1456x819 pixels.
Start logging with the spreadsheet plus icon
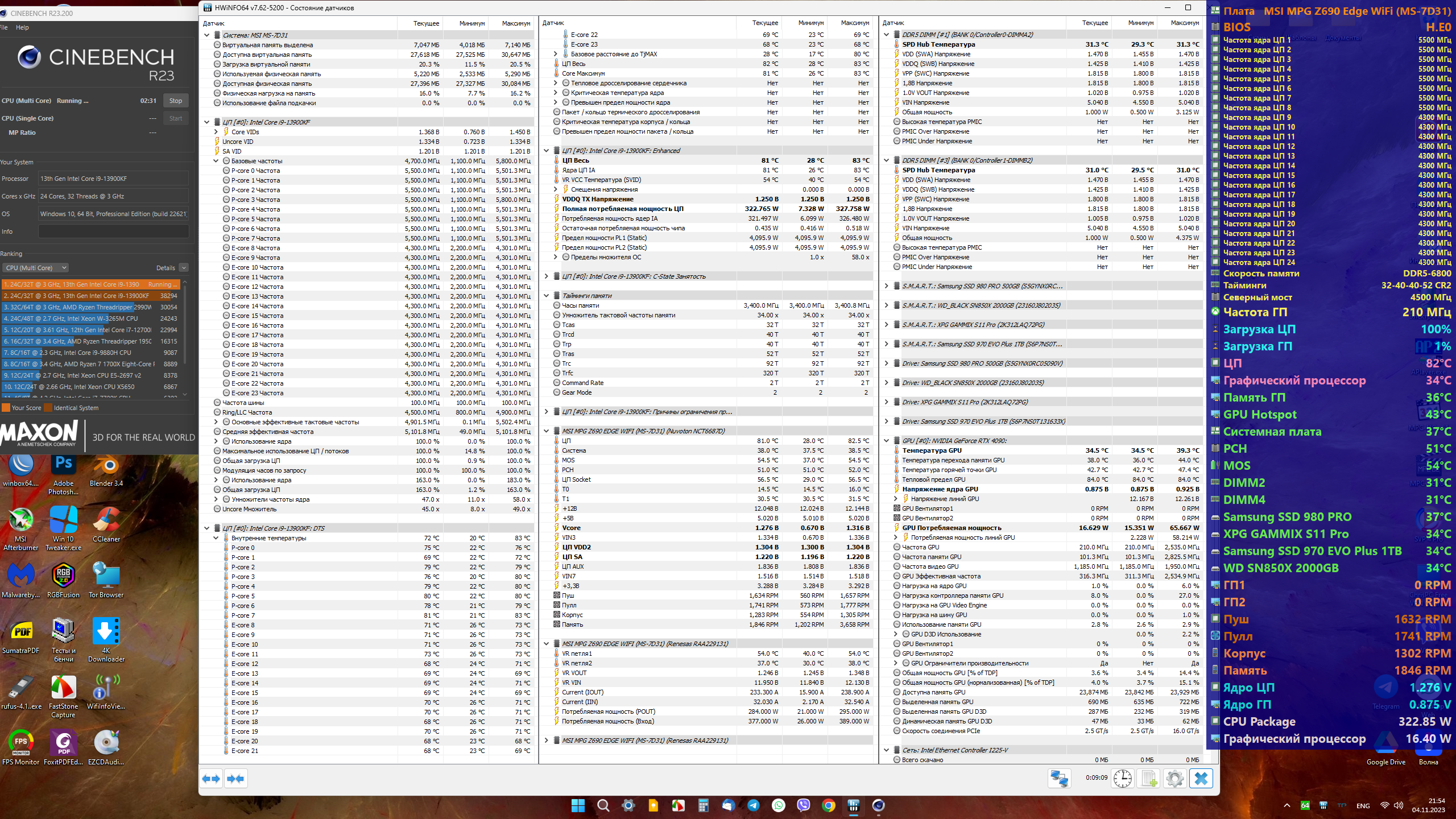coord(1149,778)
